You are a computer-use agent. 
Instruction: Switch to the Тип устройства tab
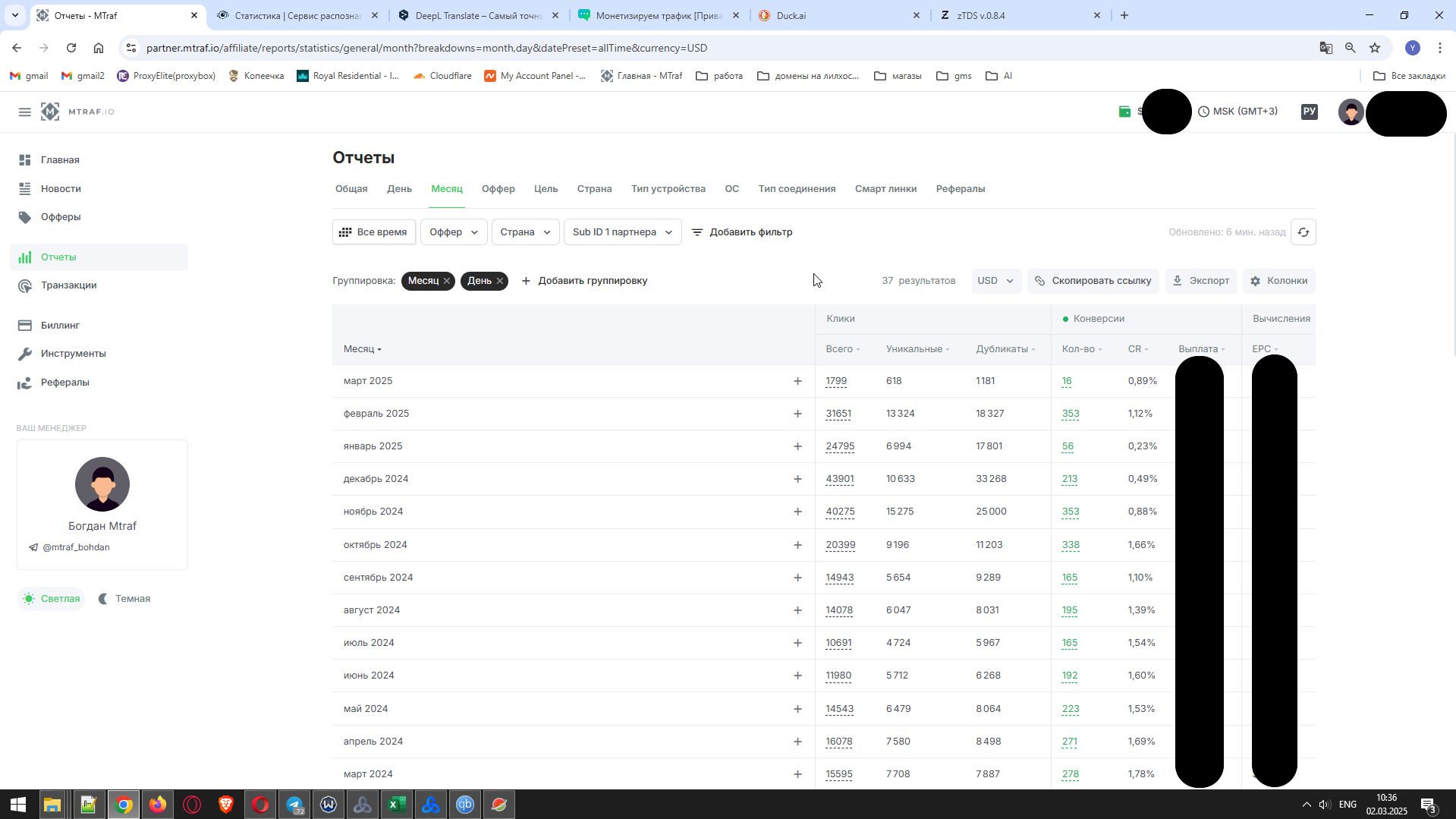(x=668, y=189)
